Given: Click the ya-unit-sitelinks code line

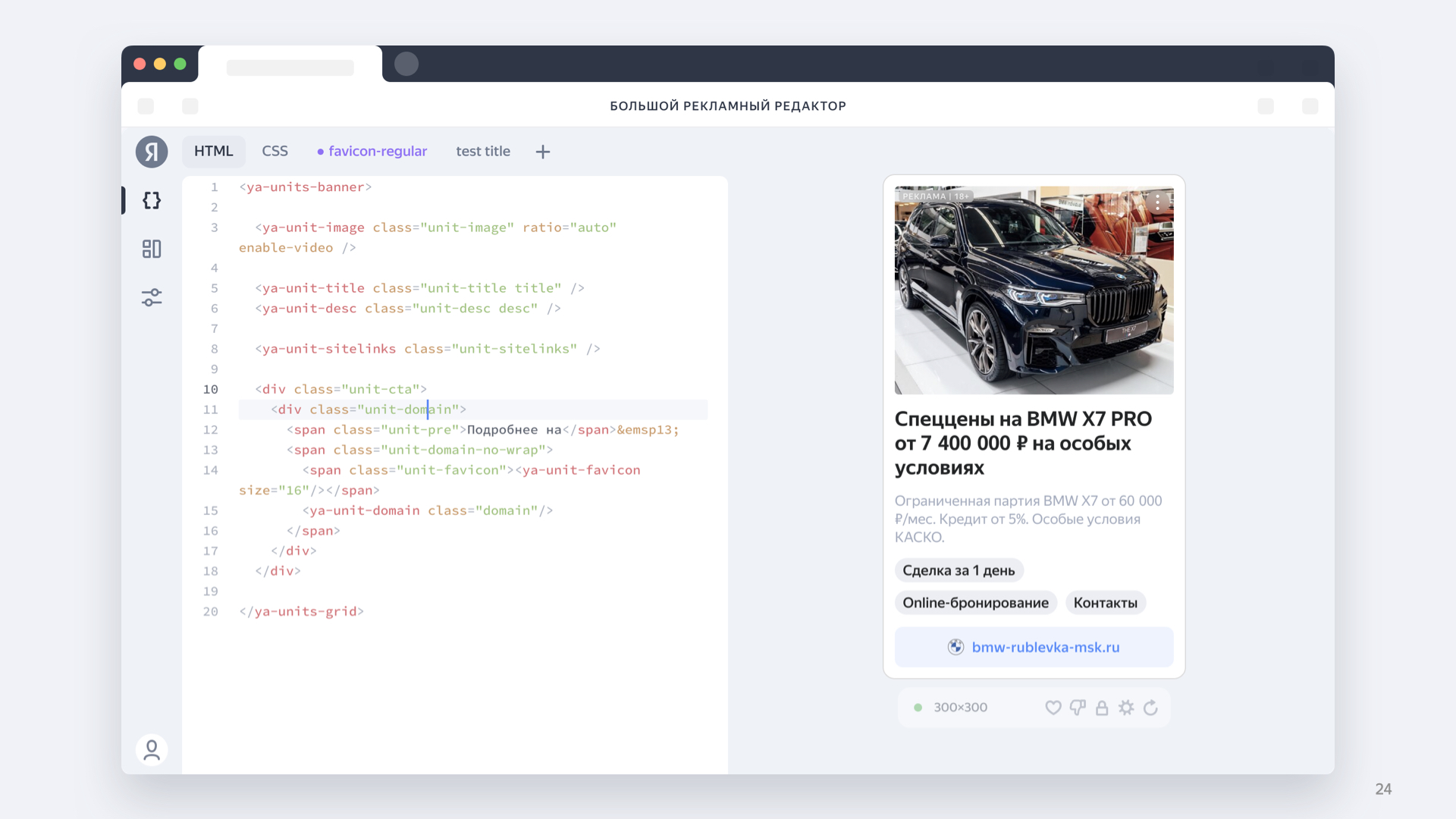Looking at the screenshot, I should 428,349.
